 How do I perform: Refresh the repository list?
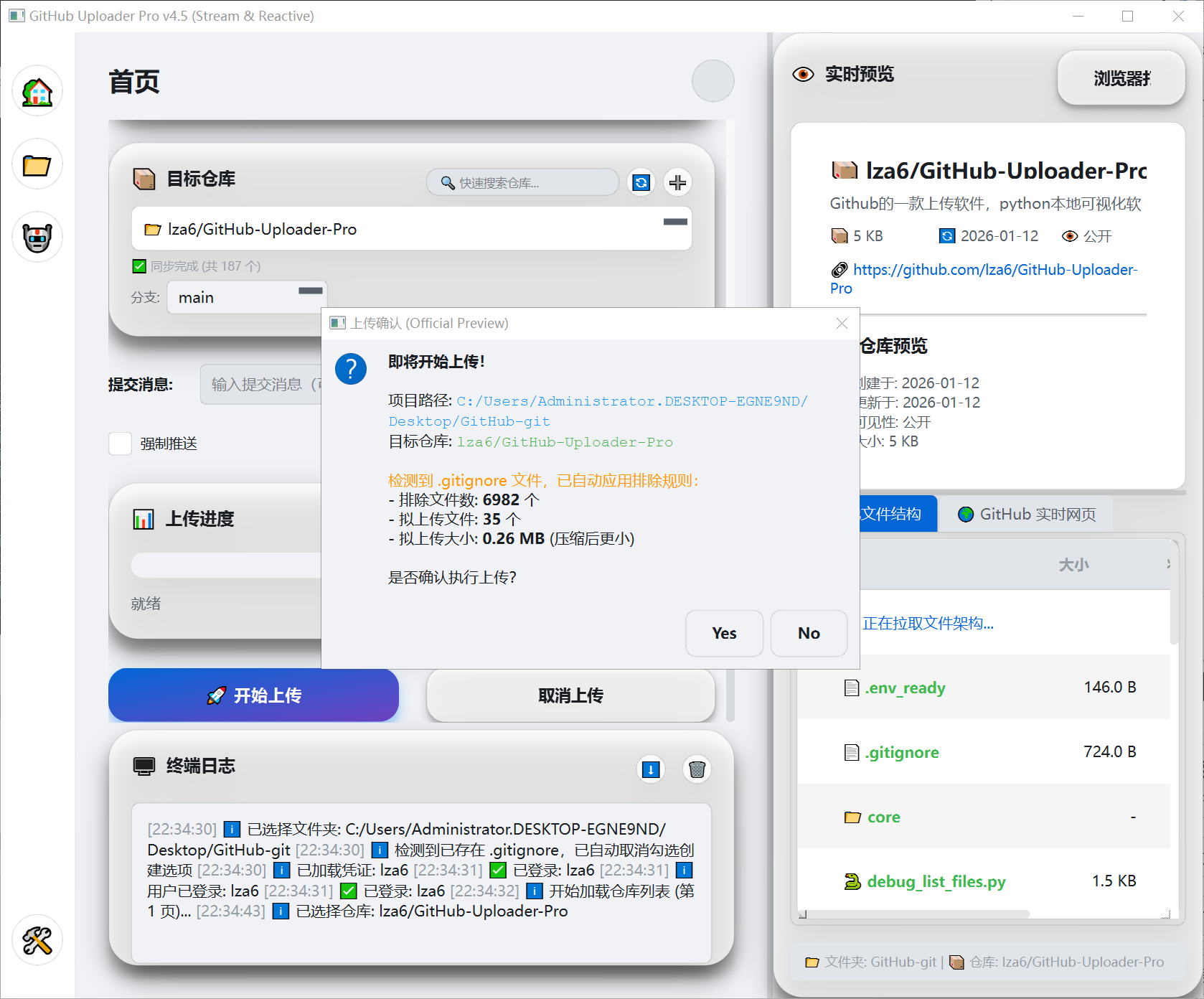641,182
